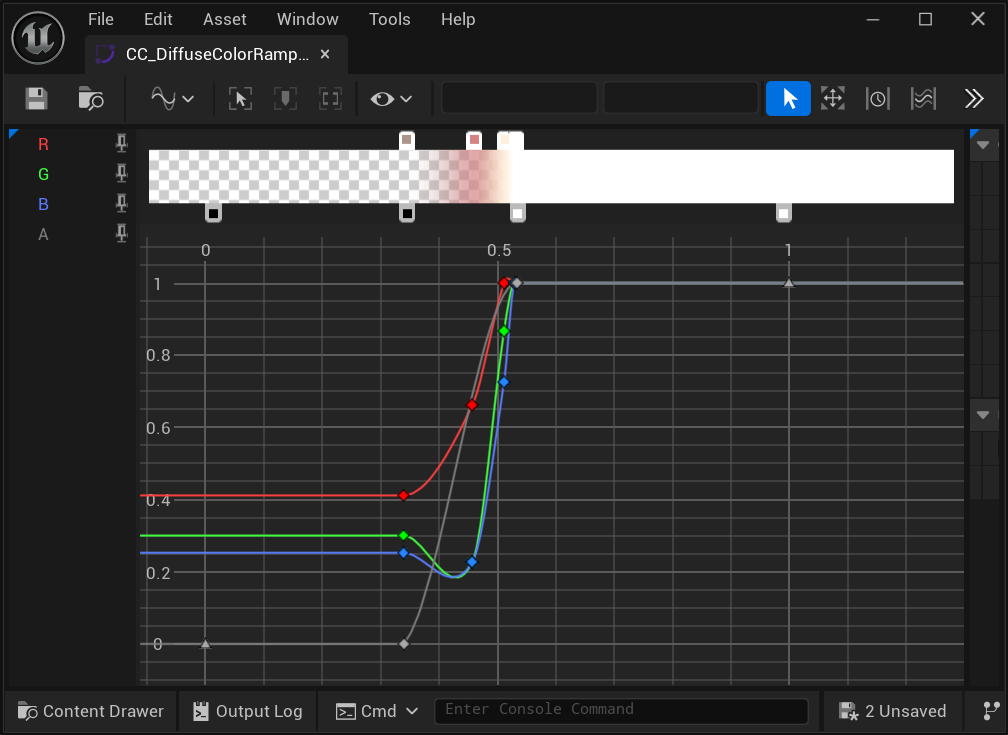This screenshot has width=1008, height=735.
Task: Open the Content Drawer
Action: [91, 711]
